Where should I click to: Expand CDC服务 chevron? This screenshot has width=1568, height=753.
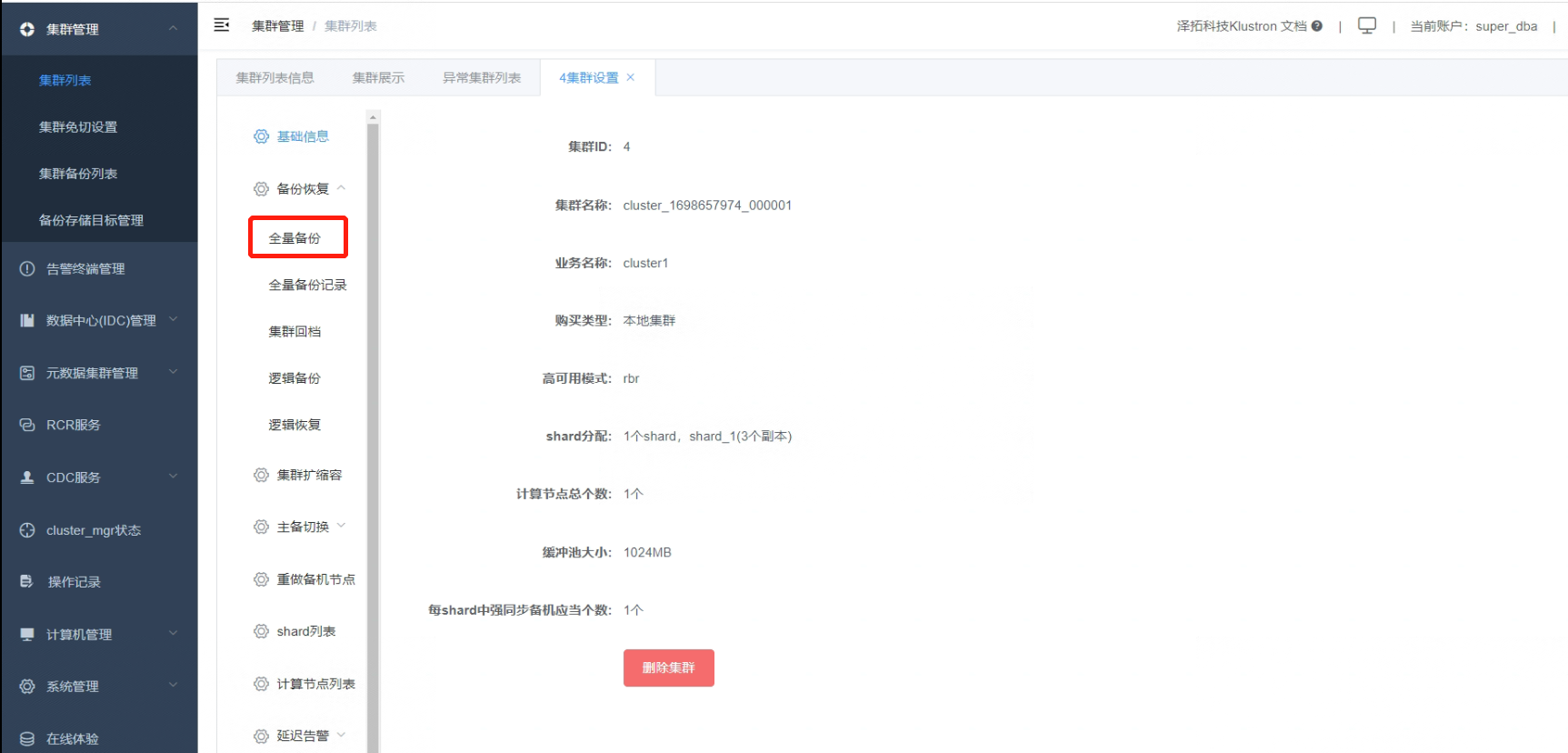[x=173, y=477]
